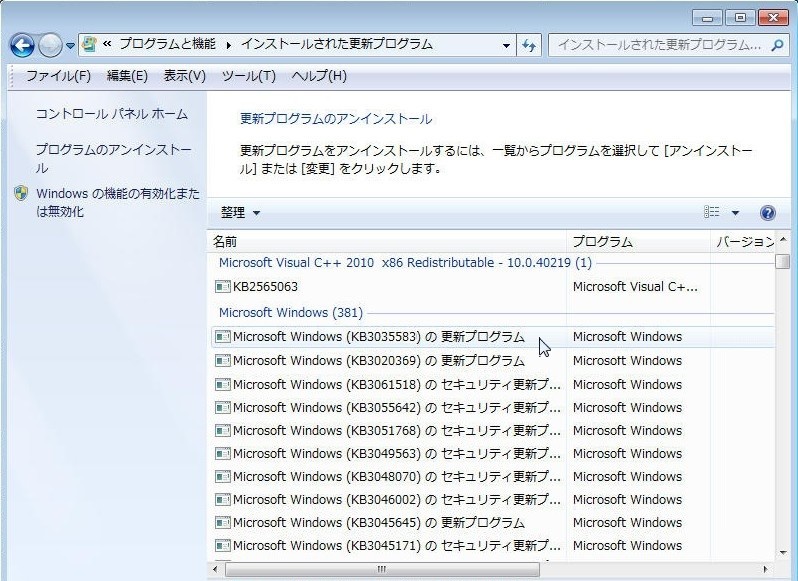The width and height of the screenshot is (798, 581).
Task: Click the Back navigation arrow button
Action: [x=22, y=46]
